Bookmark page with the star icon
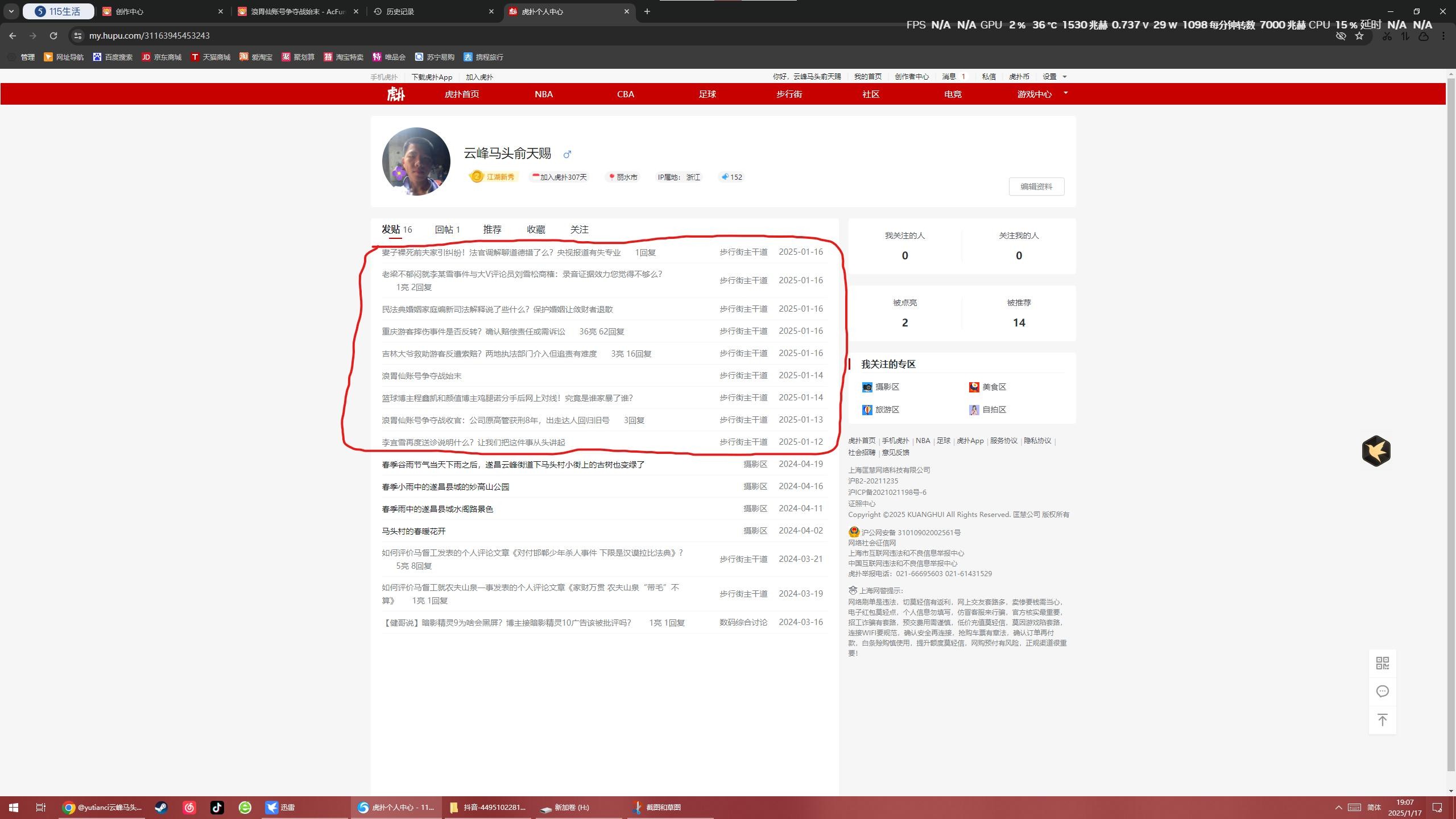Viewport: 1456px width, 819px height. [1359, 36]
